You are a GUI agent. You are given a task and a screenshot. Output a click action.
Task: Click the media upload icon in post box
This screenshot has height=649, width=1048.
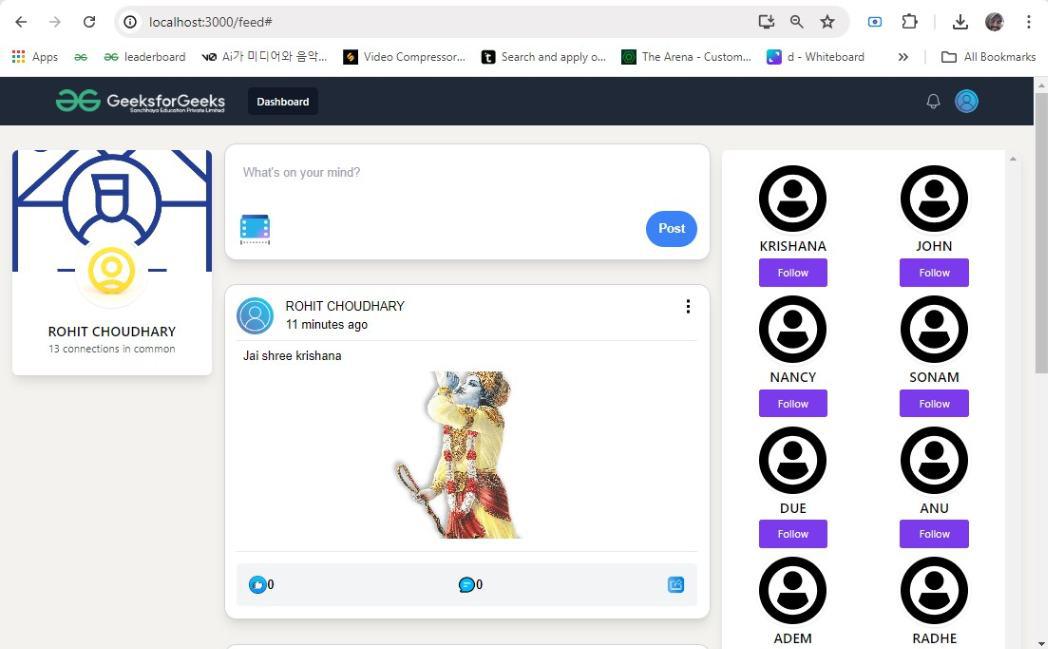(x=255, y=229)
